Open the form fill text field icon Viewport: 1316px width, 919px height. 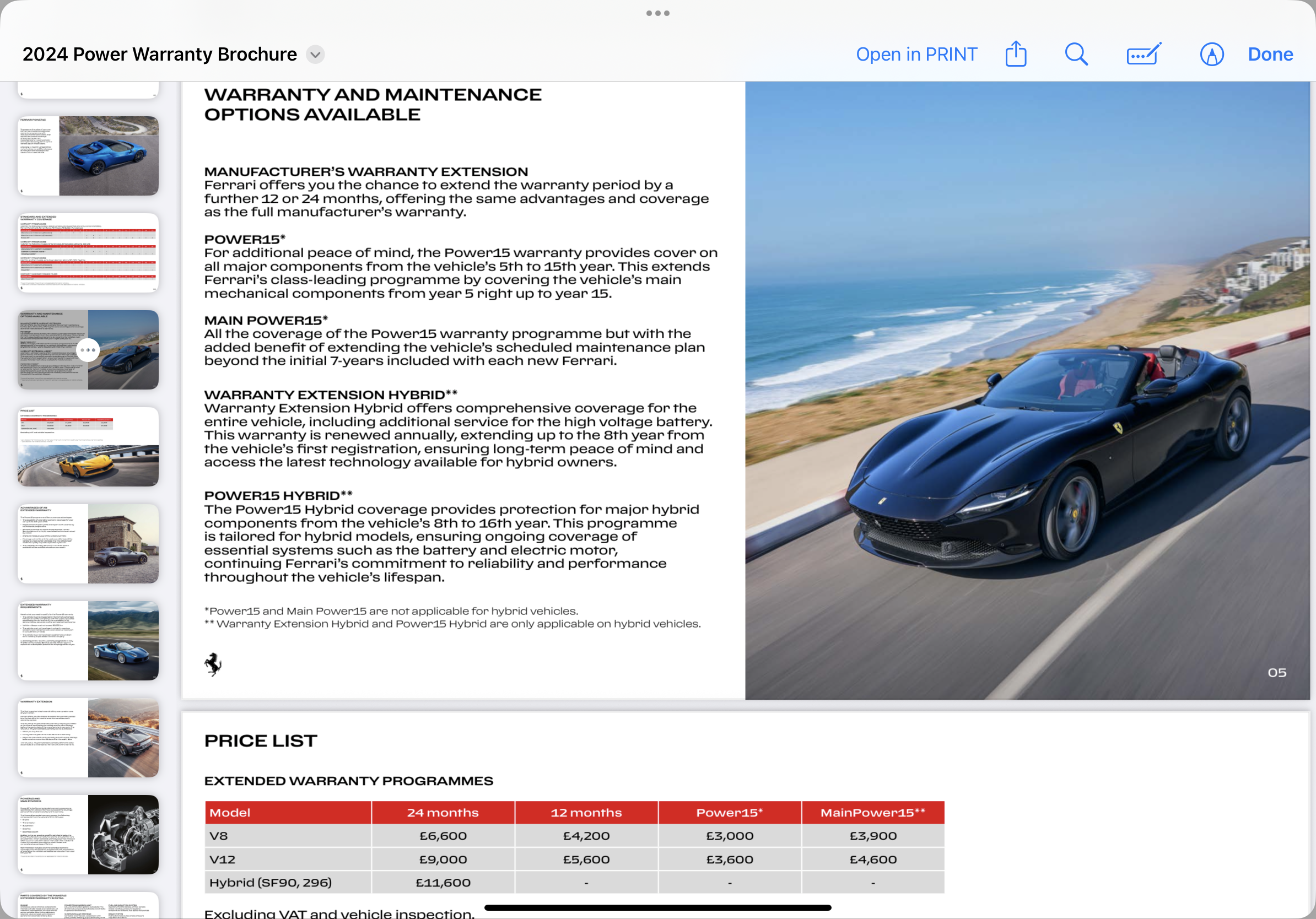coord(1144,54)
